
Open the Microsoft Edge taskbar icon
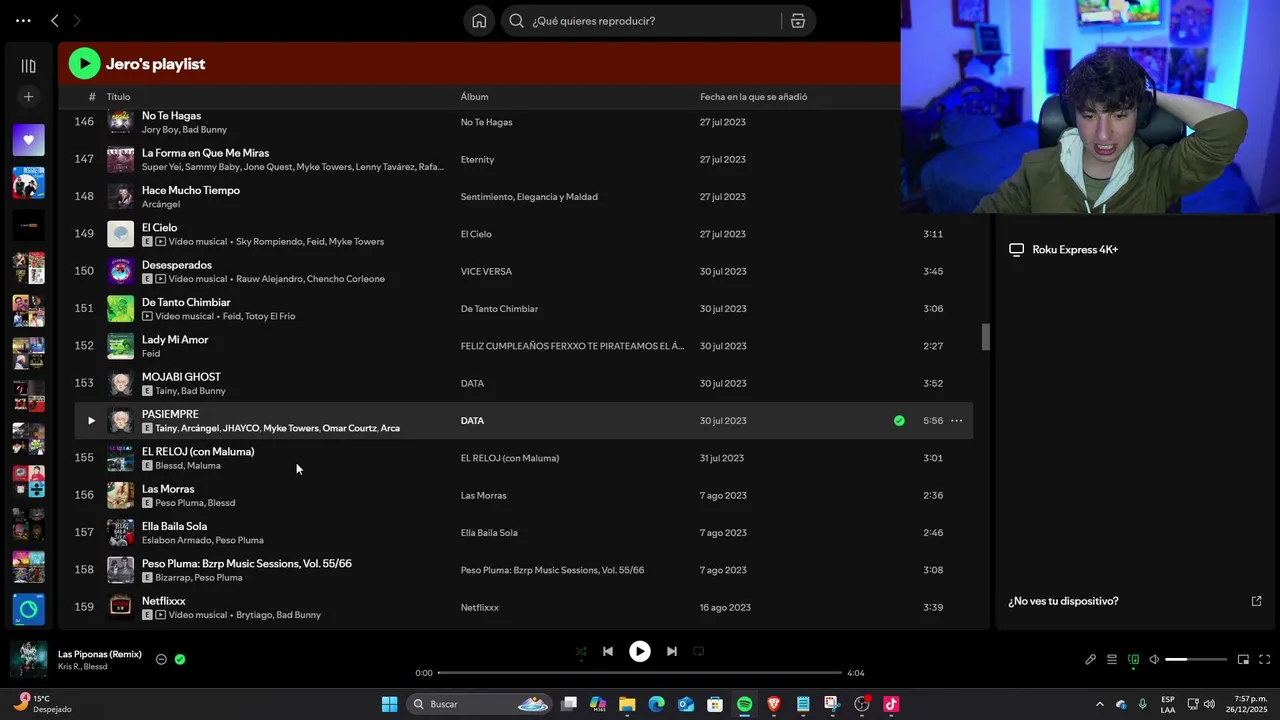656,704
